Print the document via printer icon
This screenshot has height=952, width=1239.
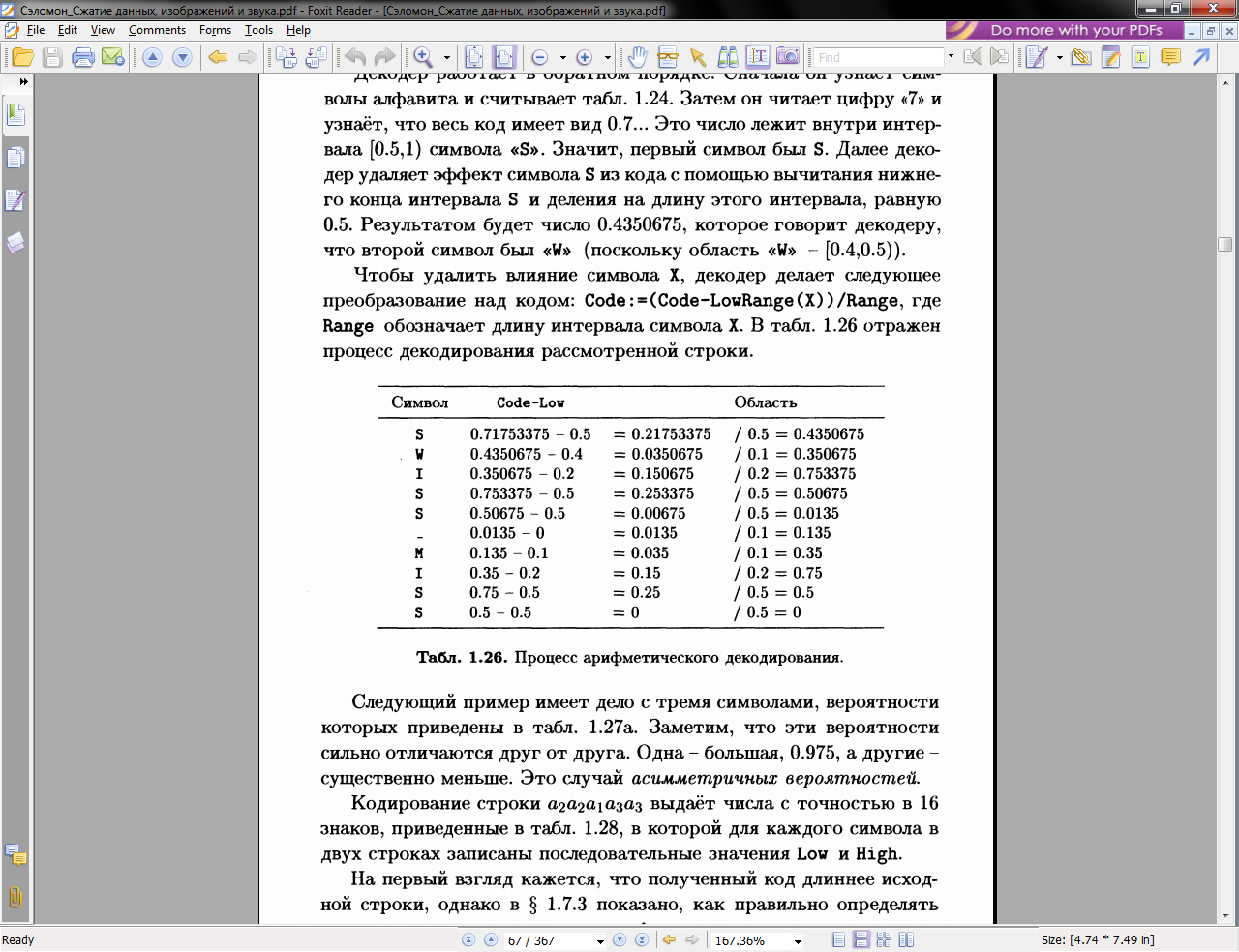(83, 57)
